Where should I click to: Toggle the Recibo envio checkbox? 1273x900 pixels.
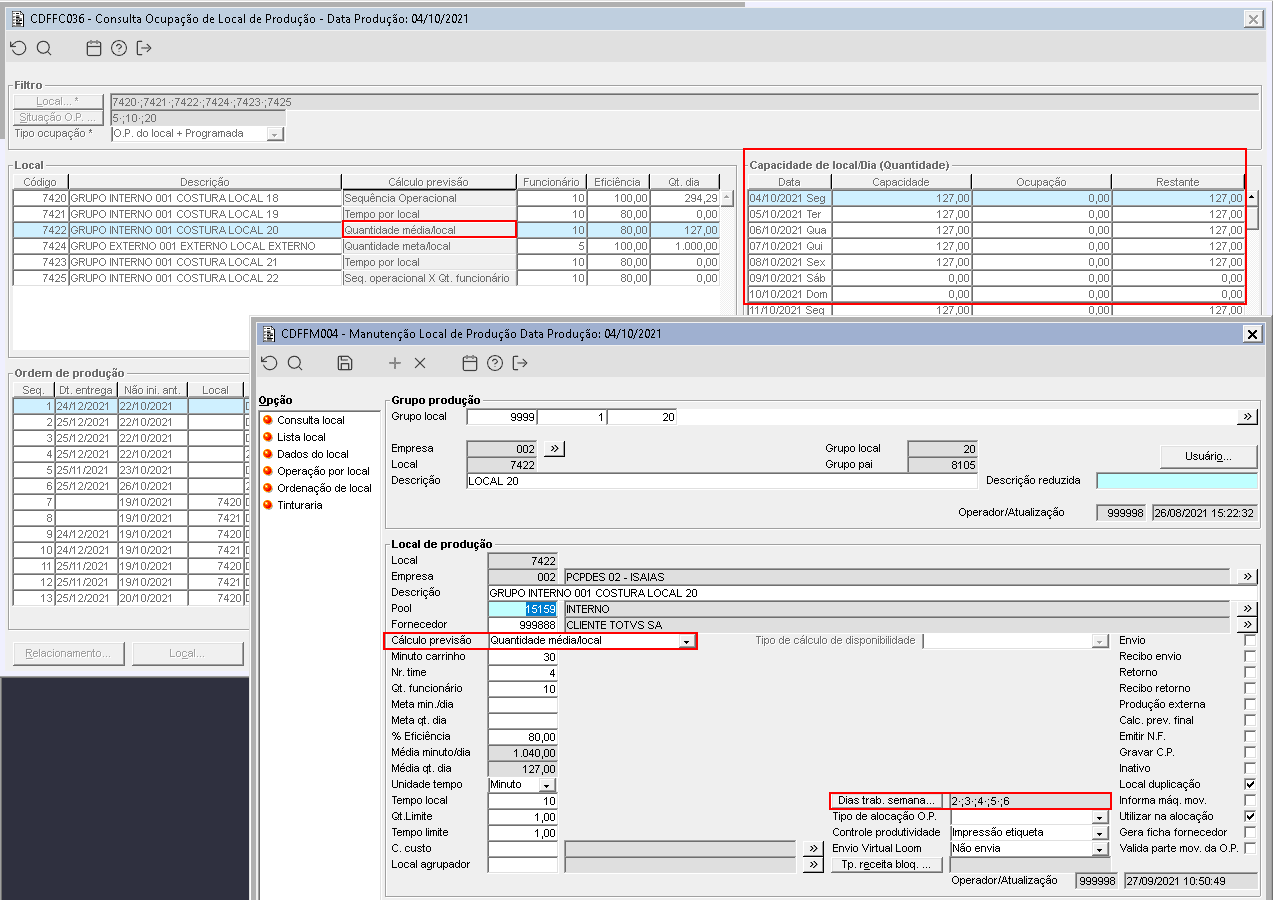(x=1250, y=656)
